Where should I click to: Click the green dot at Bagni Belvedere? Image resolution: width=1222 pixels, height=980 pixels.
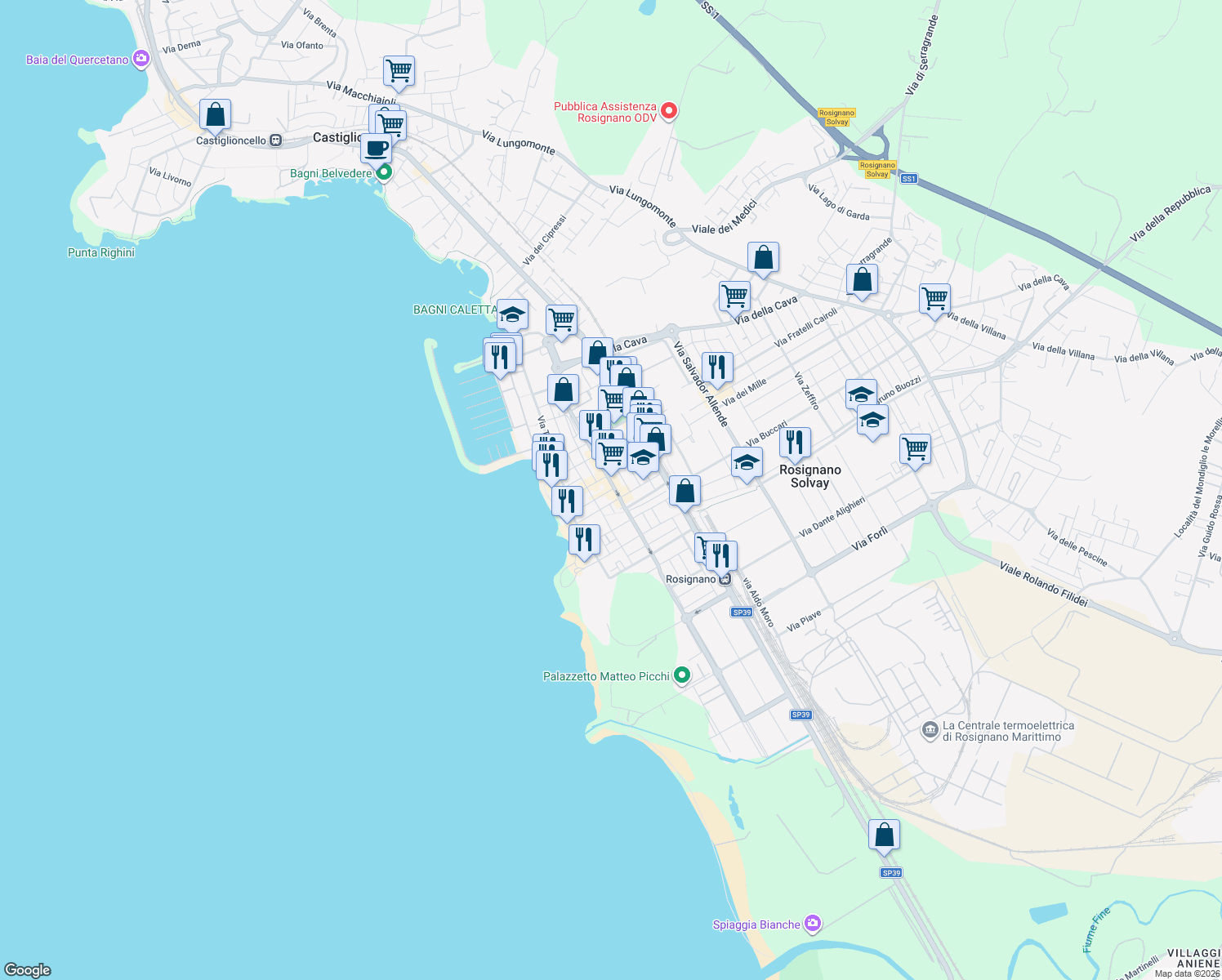point(383,172)
